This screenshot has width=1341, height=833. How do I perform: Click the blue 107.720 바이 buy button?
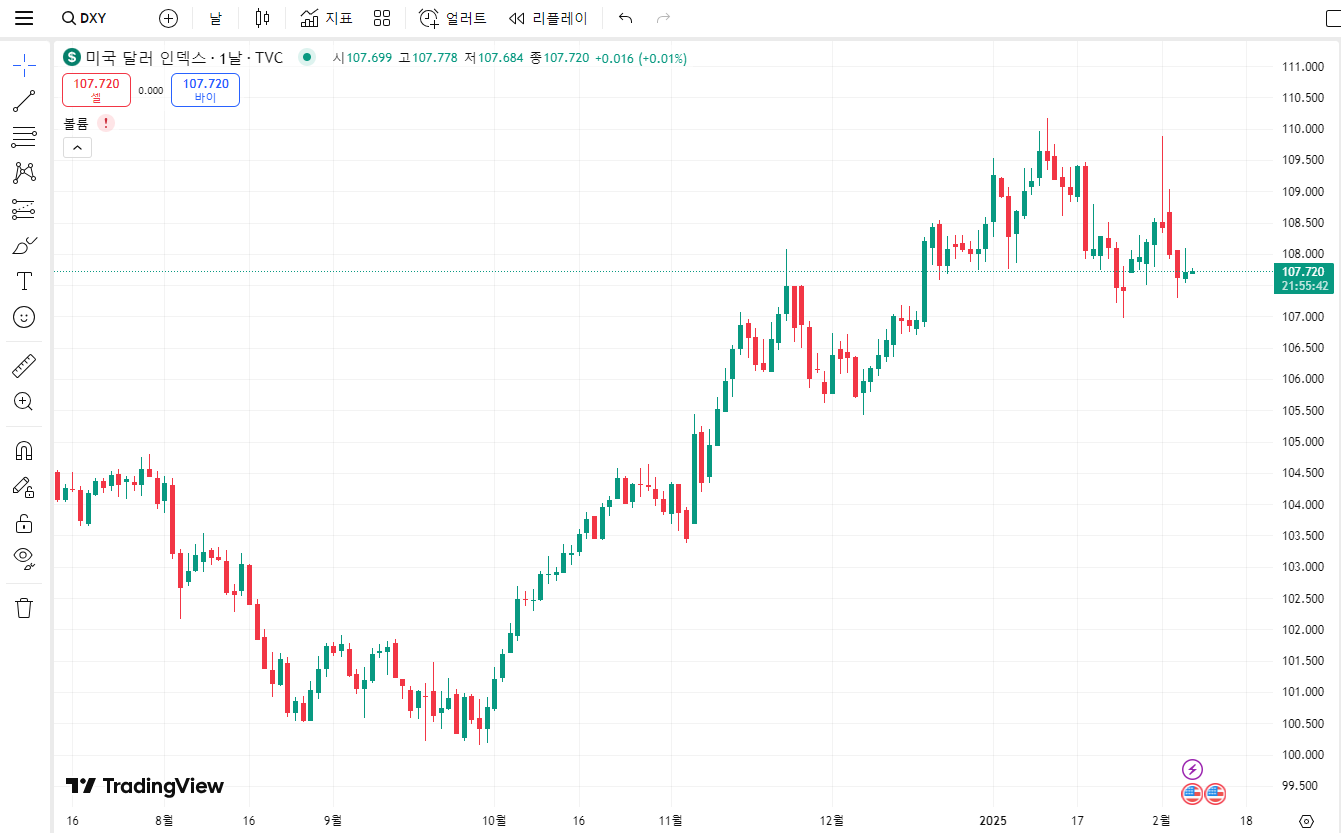(205, 90)
